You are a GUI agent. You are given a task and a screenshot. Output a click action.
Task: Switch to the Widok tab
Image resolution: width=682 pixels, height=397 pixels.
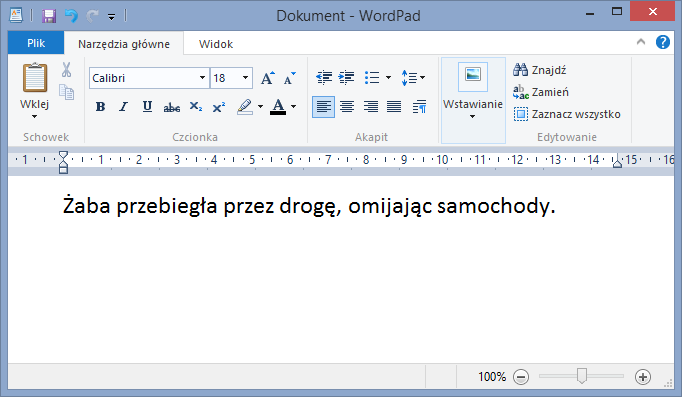pos(216,44)
